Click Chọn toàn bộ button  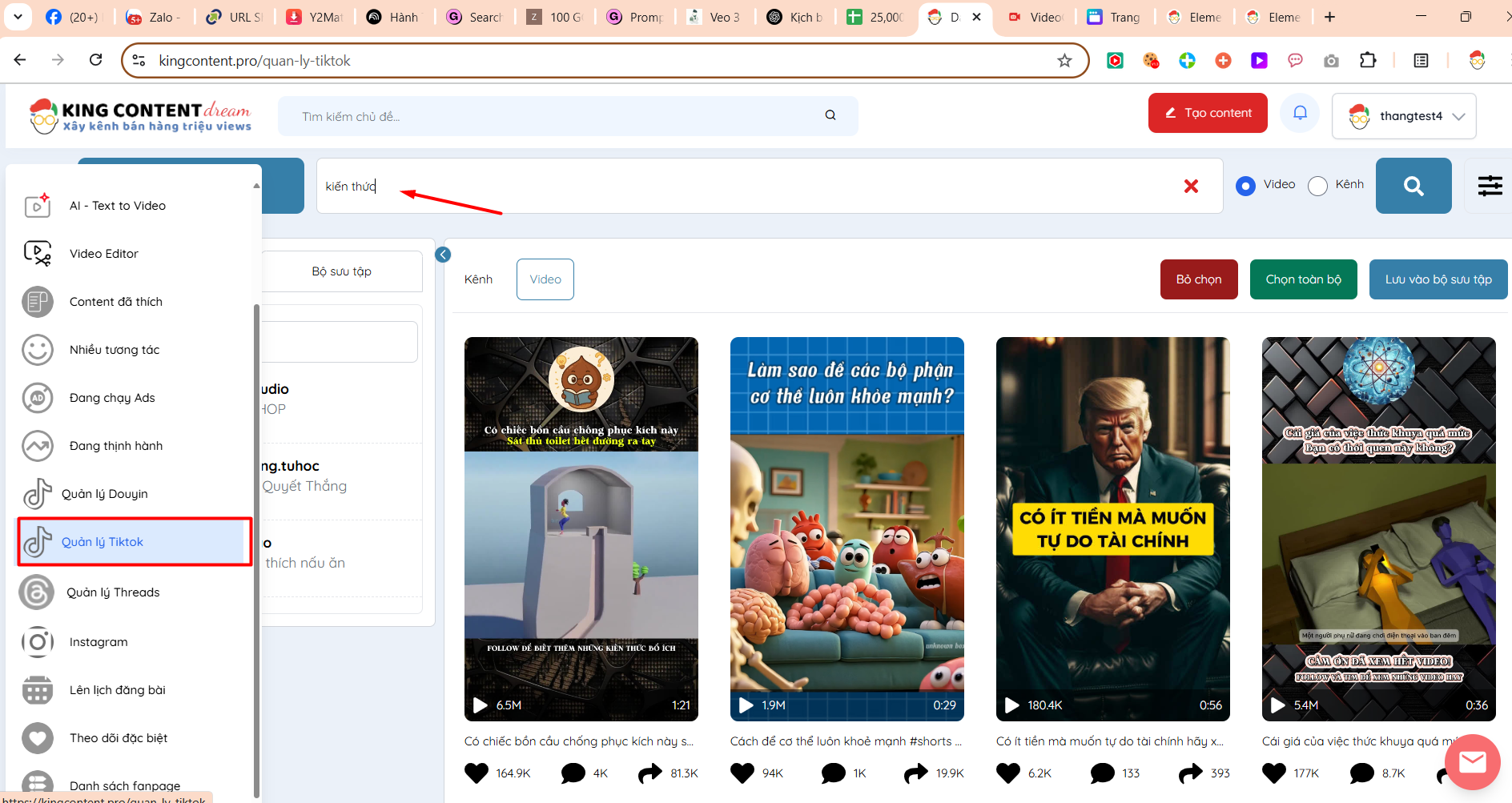1303,279
